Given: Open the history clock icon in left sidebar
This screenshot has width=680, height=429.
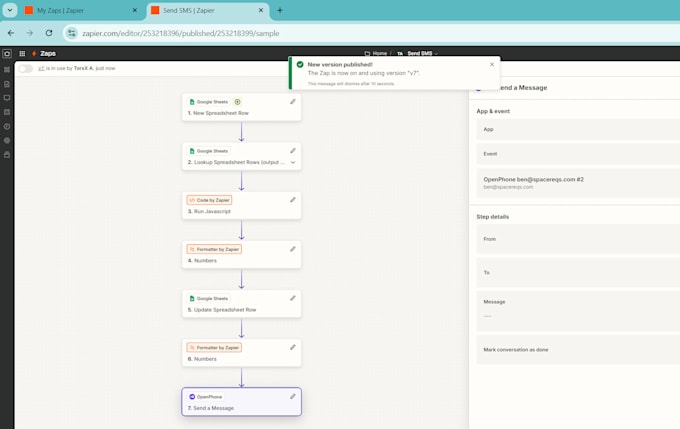Looking at the screenshot, I should 7,126.
